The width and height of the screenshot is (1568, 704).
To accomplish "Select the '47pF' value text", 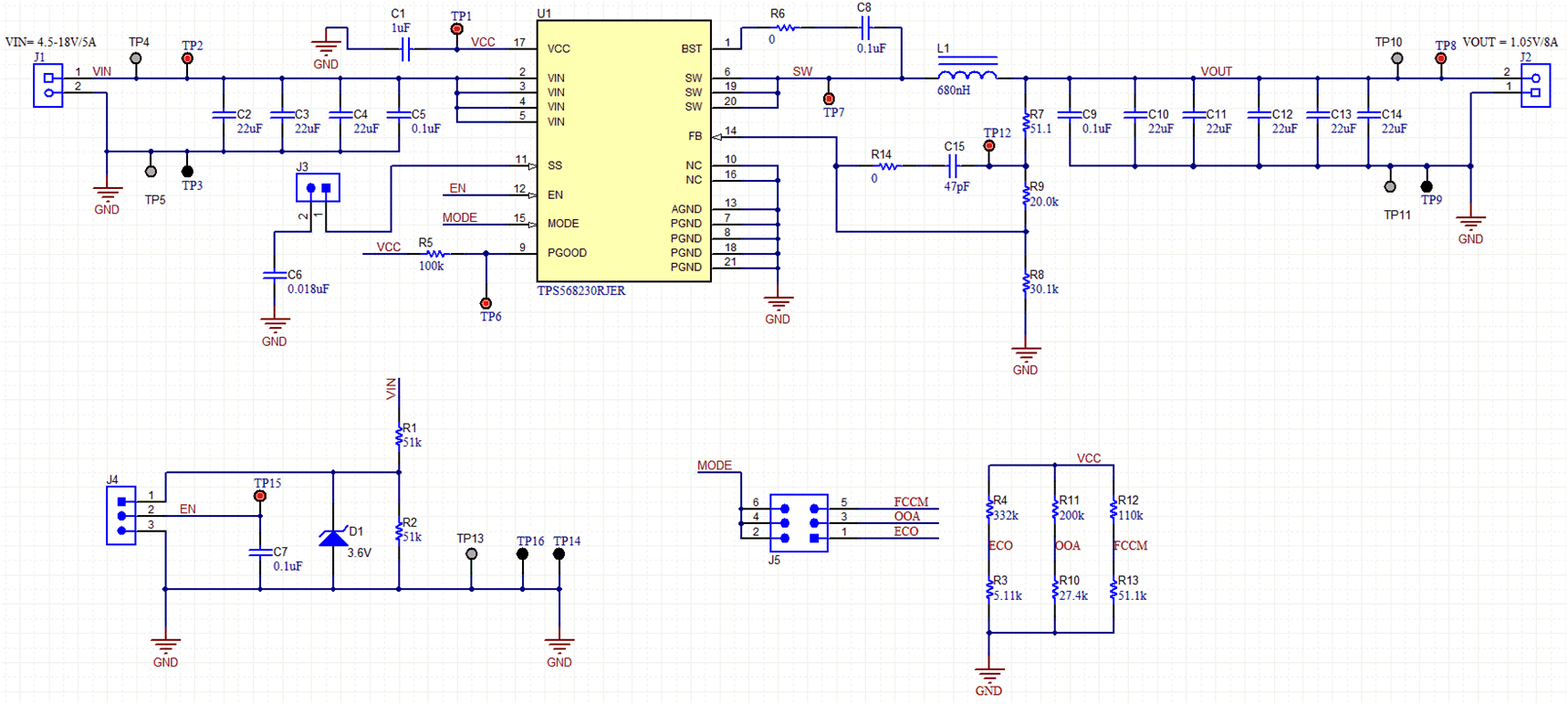I will 956,186.
